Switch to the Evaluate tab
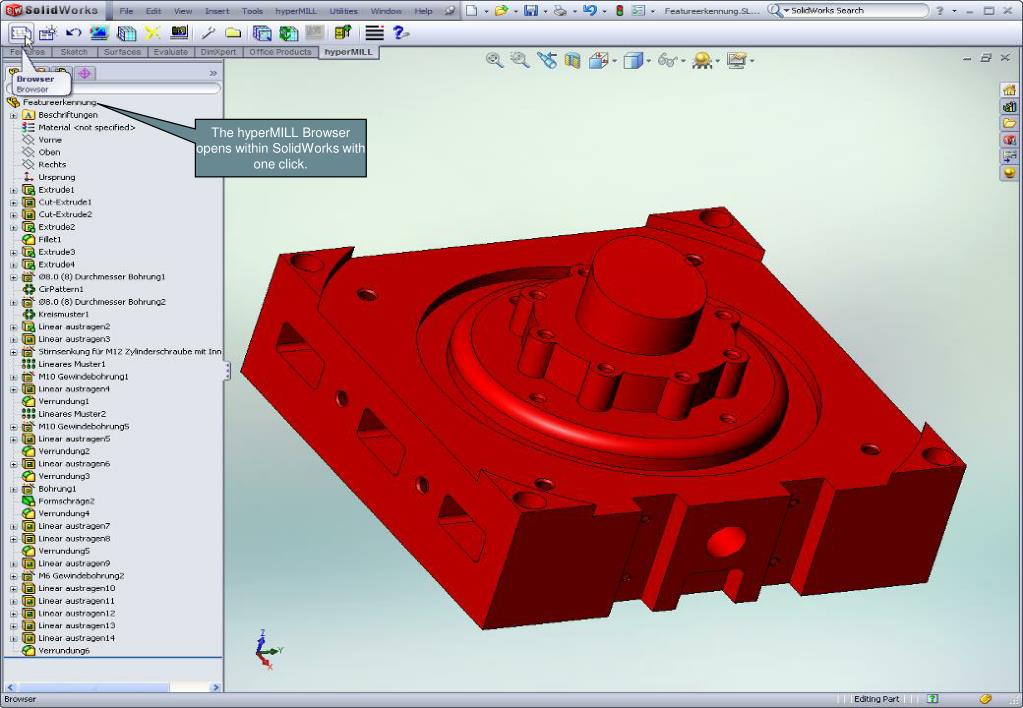 pos(170,52)
